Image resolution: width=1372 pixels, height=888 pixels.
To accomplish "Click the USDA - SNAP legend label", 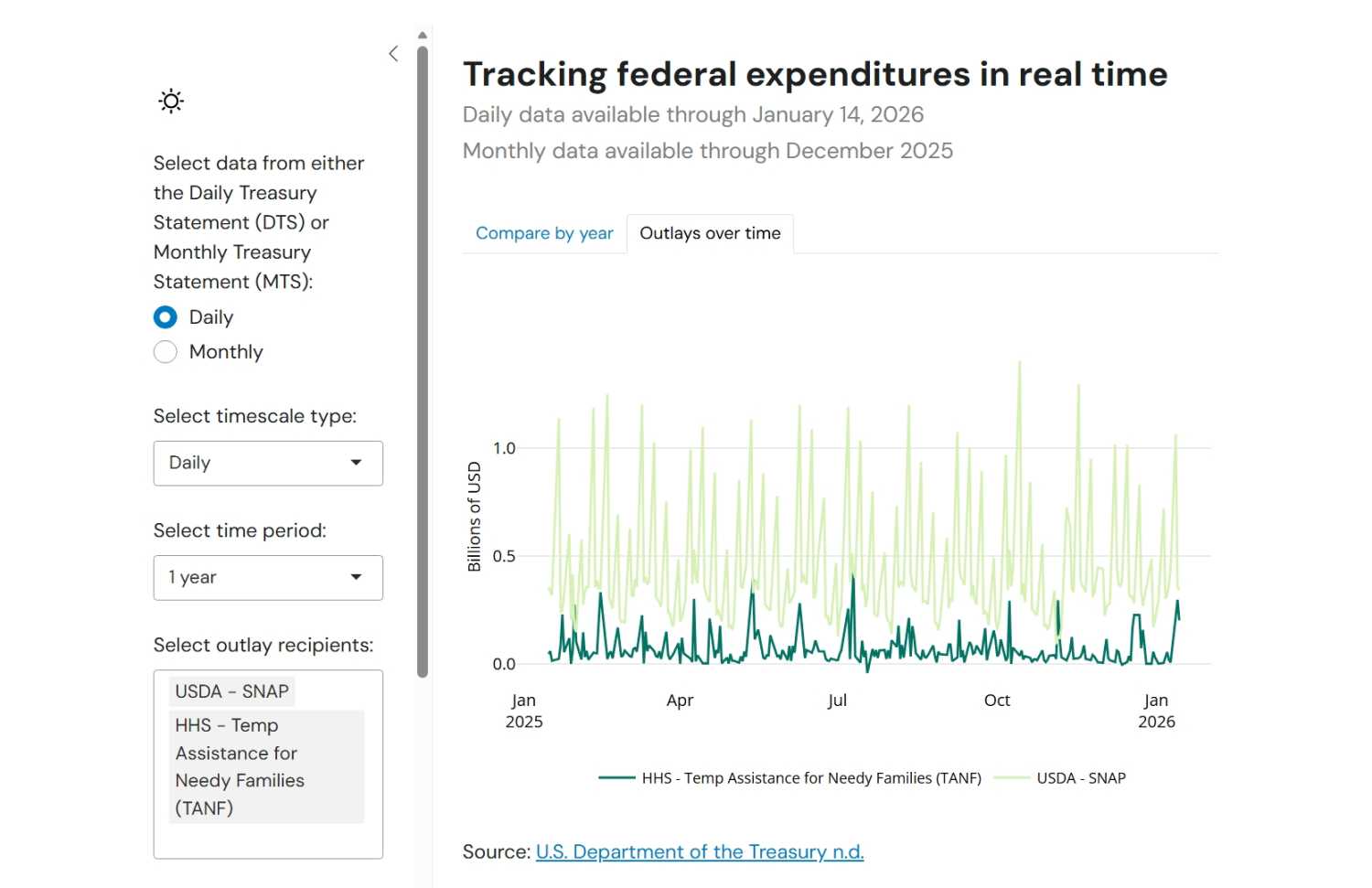I will click(x=1081, y=778).
